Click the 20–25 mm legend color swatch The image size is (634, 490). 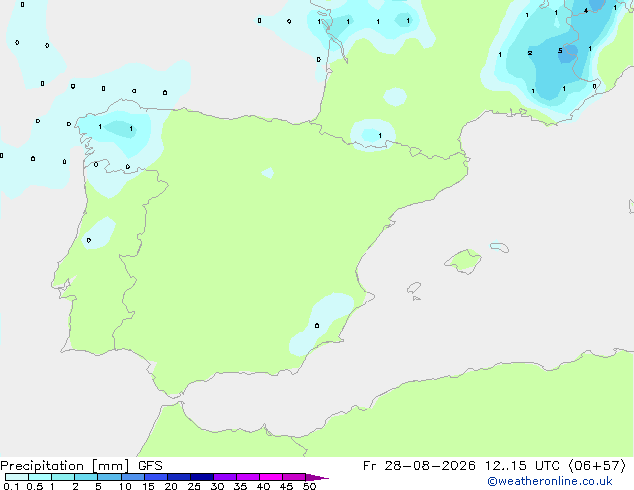[179, 477]
